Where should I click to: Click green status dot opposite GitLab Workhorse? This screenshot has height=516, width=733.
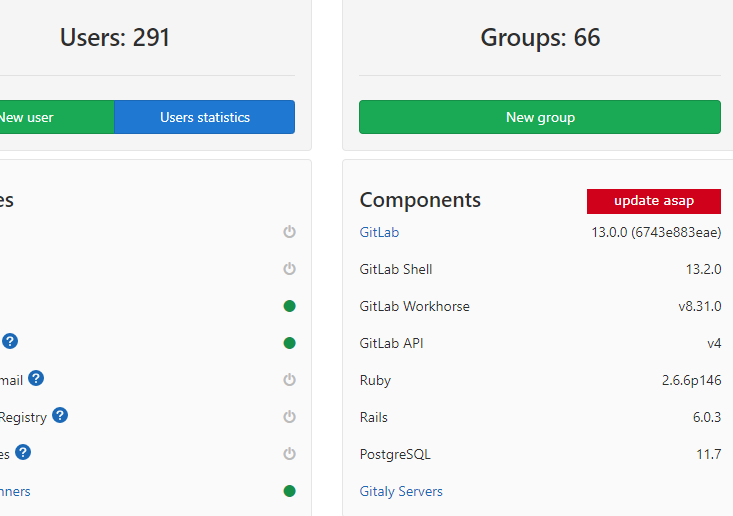click(289, 306)
